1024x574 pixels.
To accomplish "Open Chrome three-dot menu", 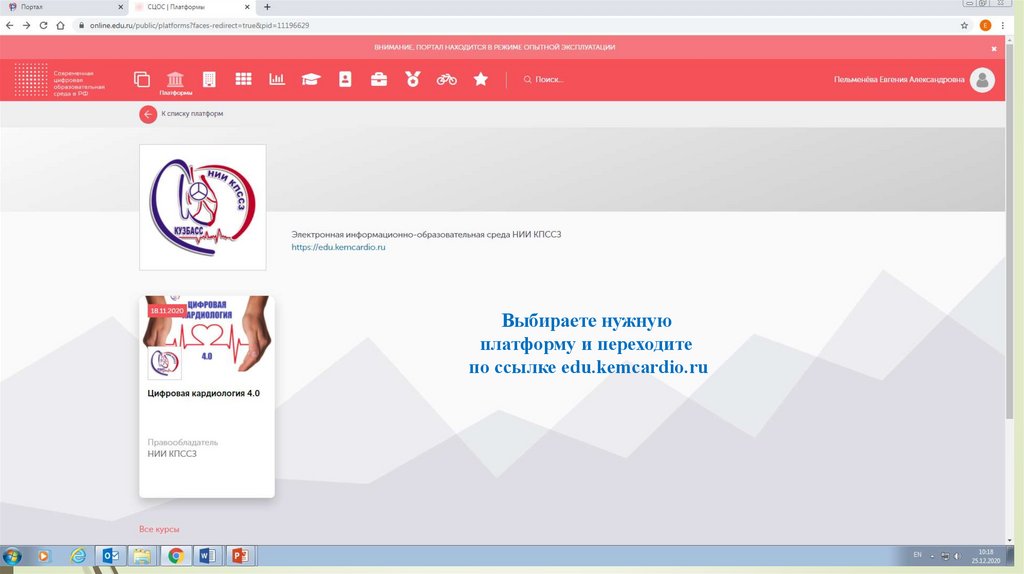I will coord(1002,25).
